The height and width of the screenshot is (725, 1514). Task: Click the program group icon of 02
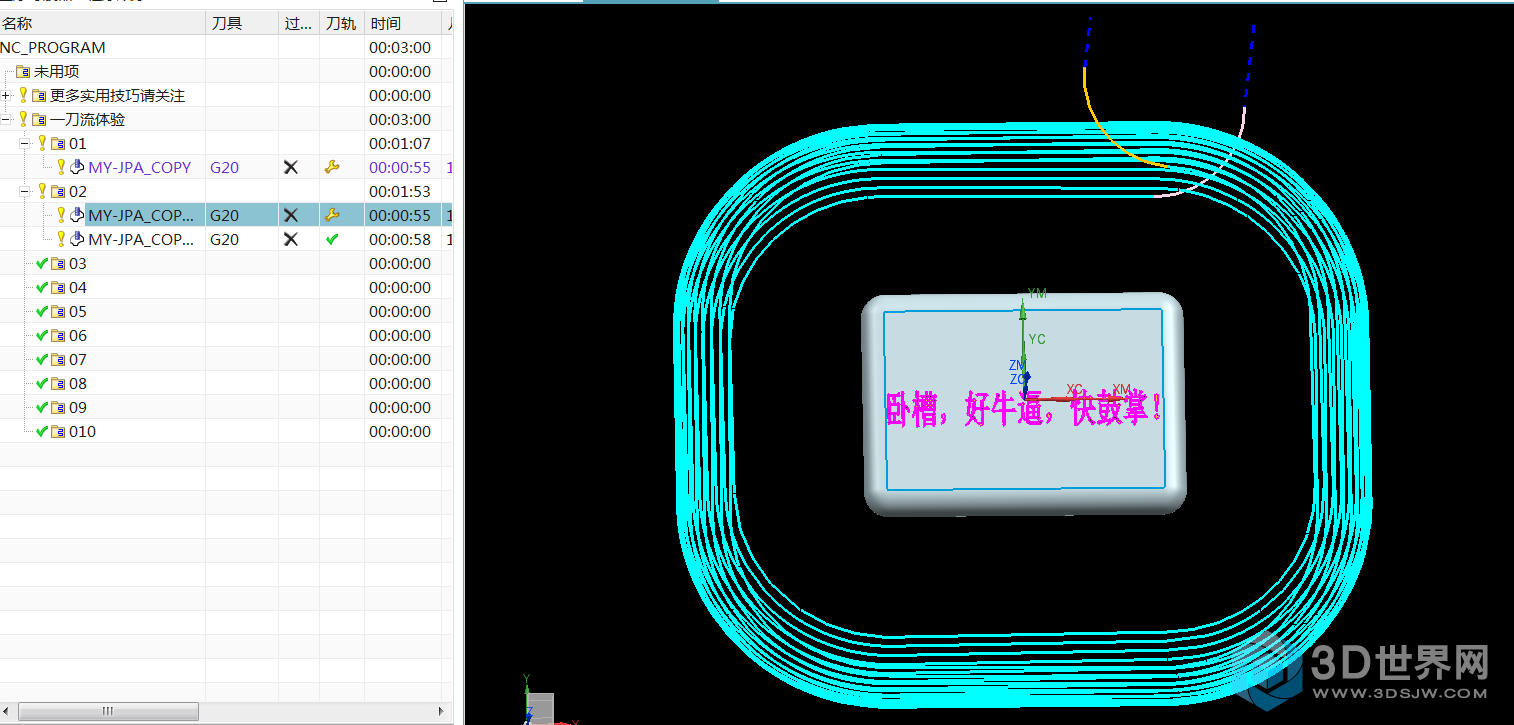(58, 192)
